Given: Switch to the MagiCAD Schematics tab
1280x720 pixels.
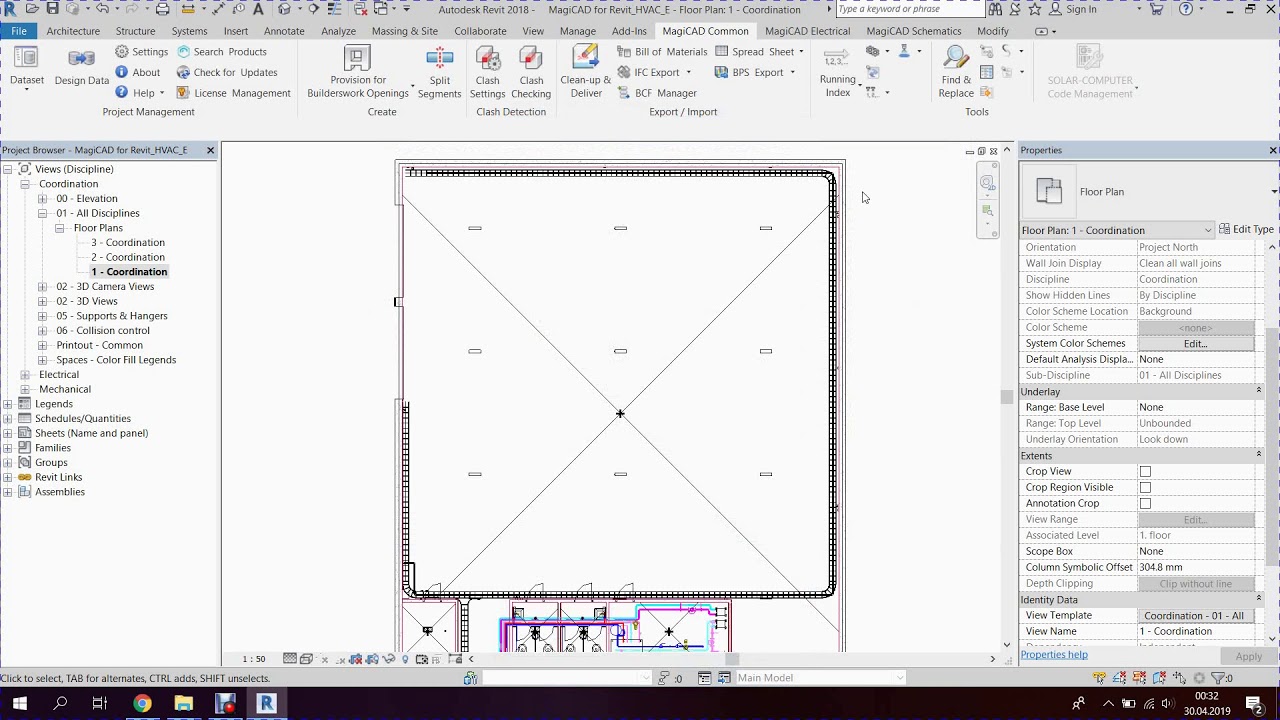Looking at the screenshot, I should (x=913, y=31).
